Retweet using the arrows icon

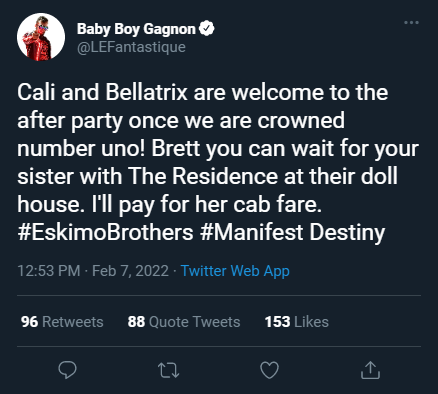click(x=168, y=370)
